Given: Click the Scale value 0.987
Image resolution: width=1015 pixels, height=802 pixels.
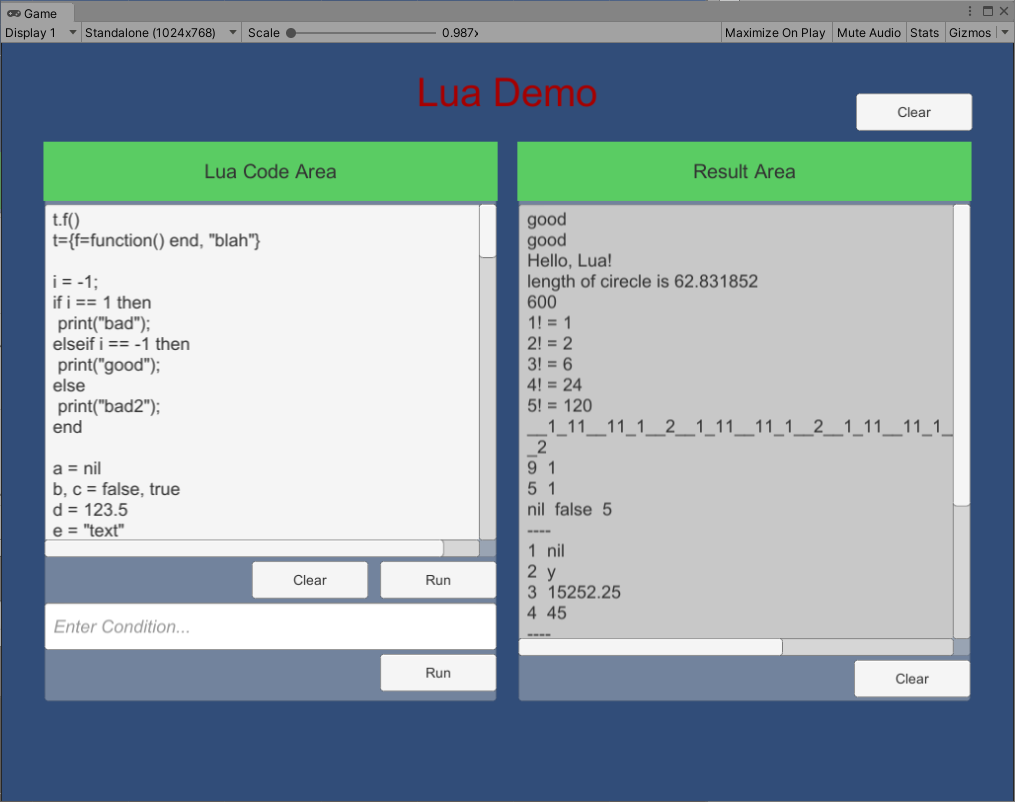Looking at the screenshot, I should pos(460,32).
